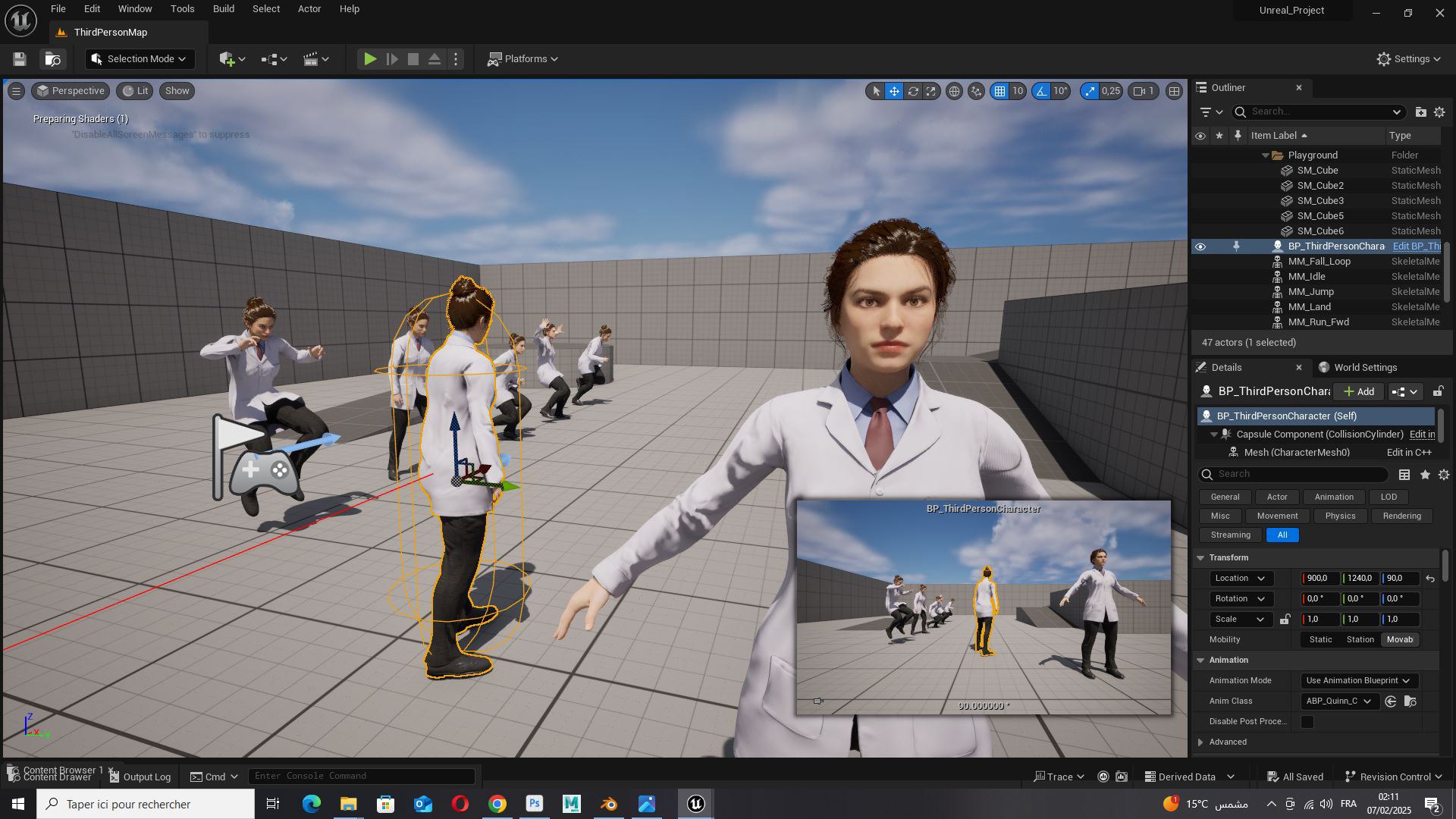Activate the Rotate gizmo tool in the viewport
Screen dimensions: 1456x819
click(x=913, y=91)
